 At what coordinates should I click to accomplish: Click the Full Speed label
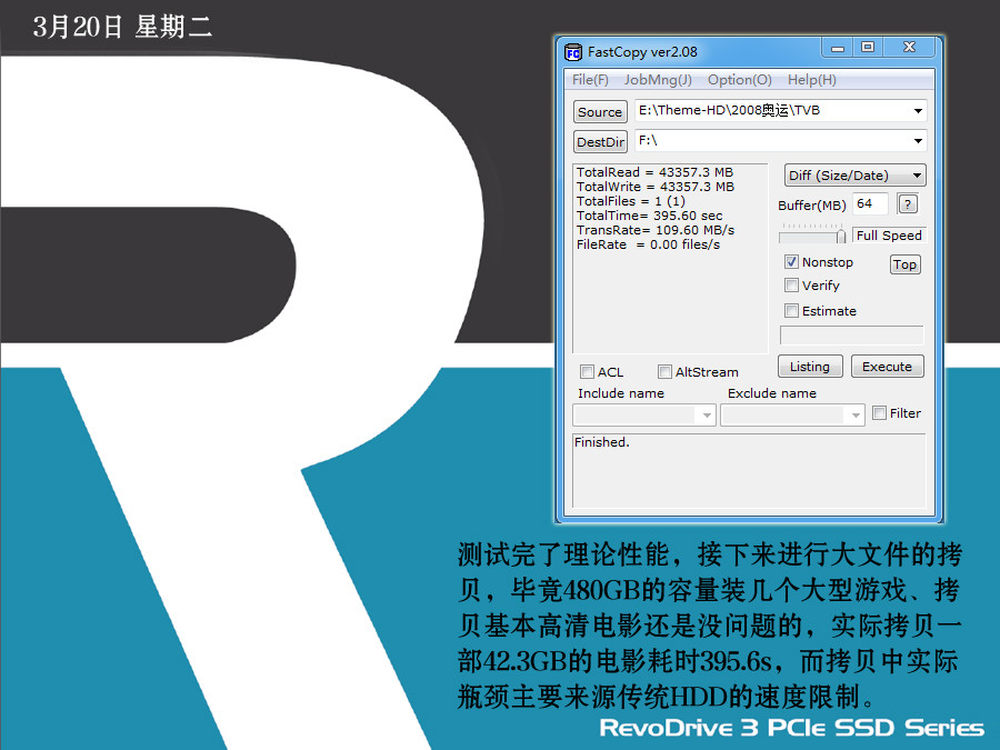(889, 235)
